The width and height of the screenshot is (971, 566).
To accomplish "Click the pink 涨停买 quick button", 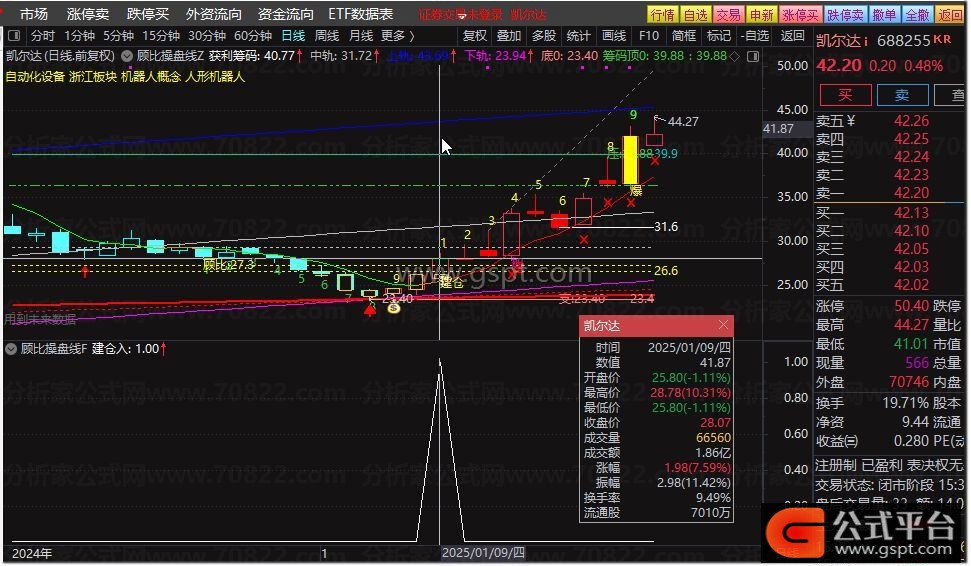I will tap(800, 14).
